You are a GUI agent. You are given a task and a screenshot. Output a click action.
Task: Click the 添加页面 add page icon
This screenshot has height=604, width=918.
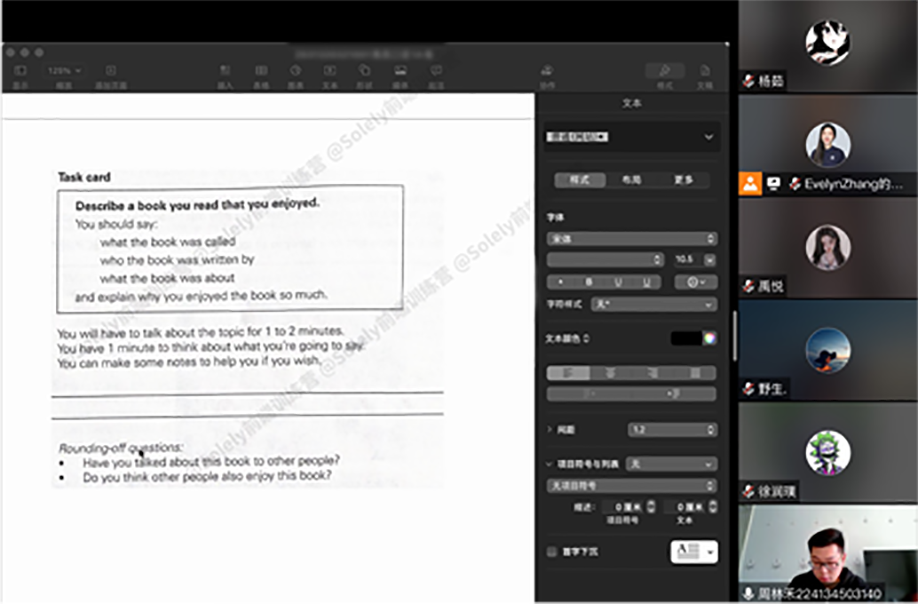coord(111,71)
